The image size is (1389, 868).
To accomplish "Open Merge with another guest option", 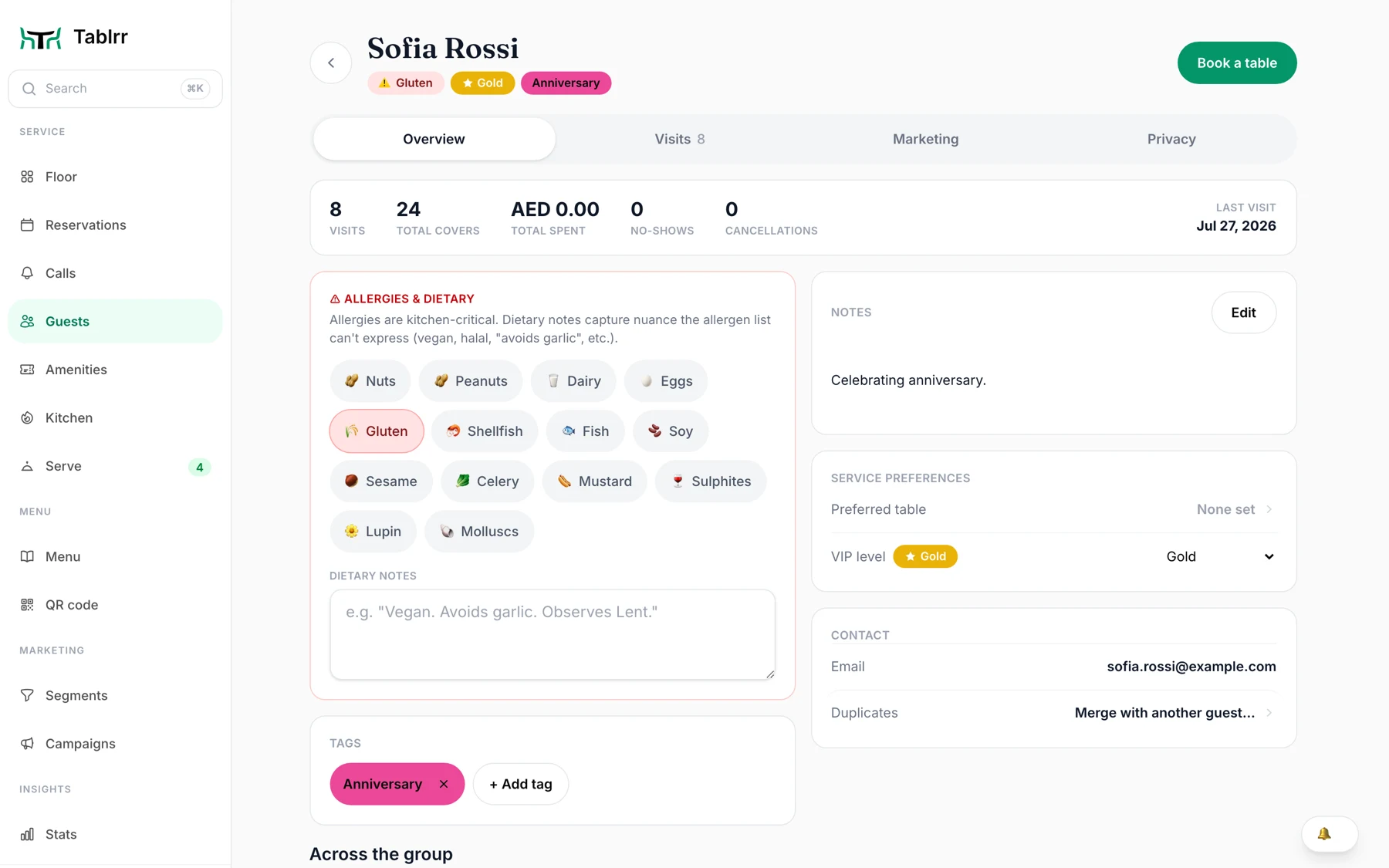I will coord(1173,713).
